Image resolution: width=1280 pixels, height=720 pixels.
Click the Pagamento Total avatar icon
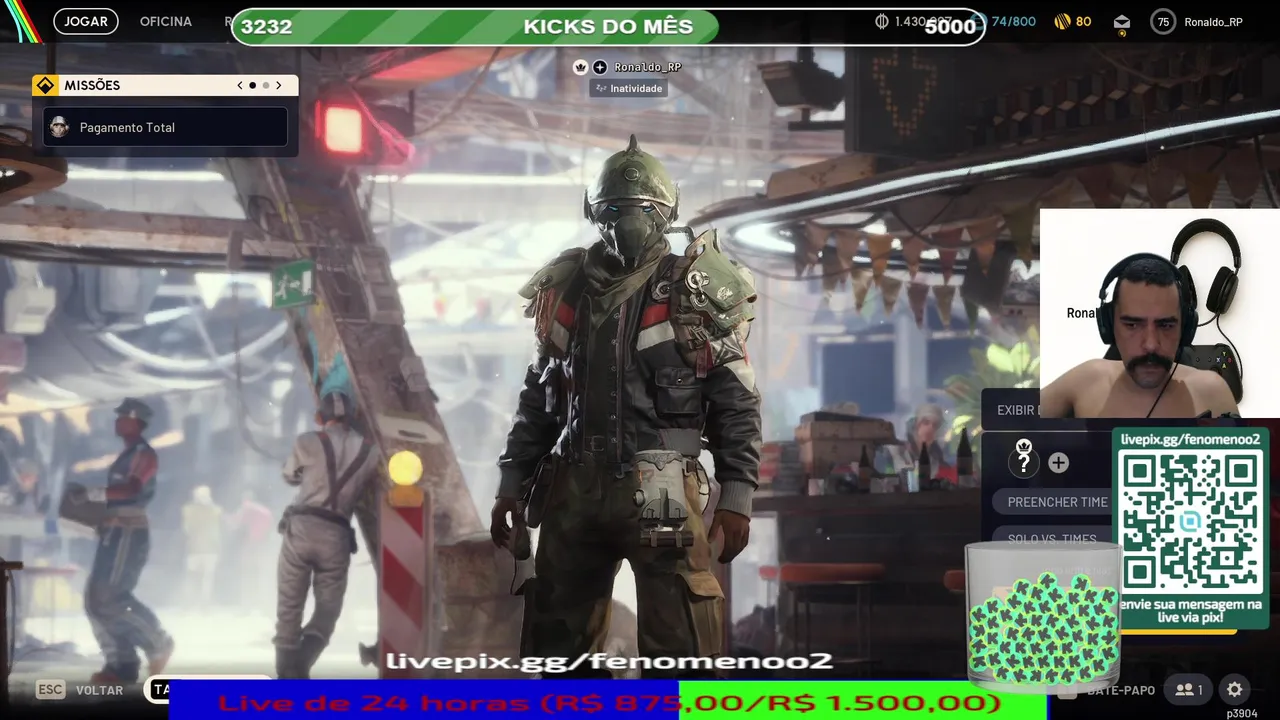tap(59, 127)
